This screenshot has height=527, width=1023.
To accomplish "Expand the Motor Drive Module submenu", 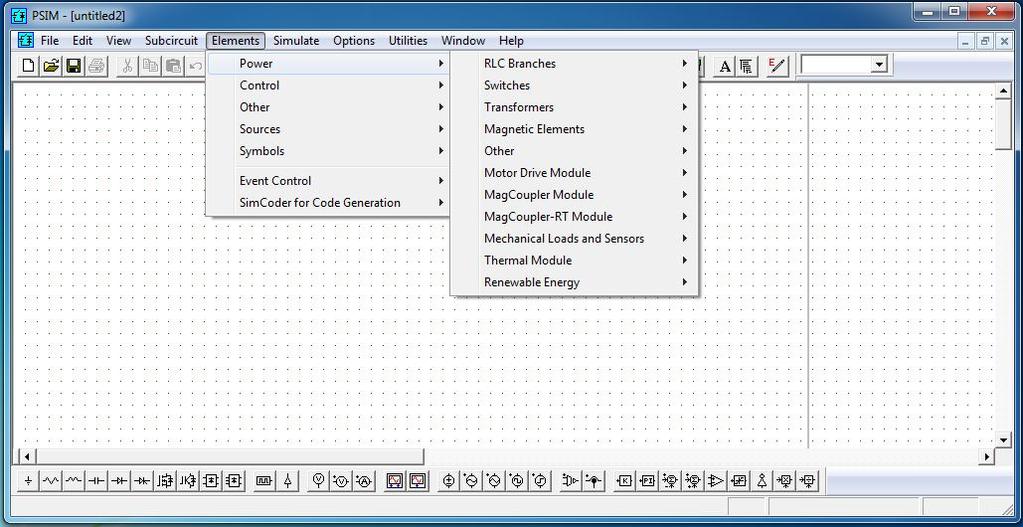I will click(x=575, y=173).
